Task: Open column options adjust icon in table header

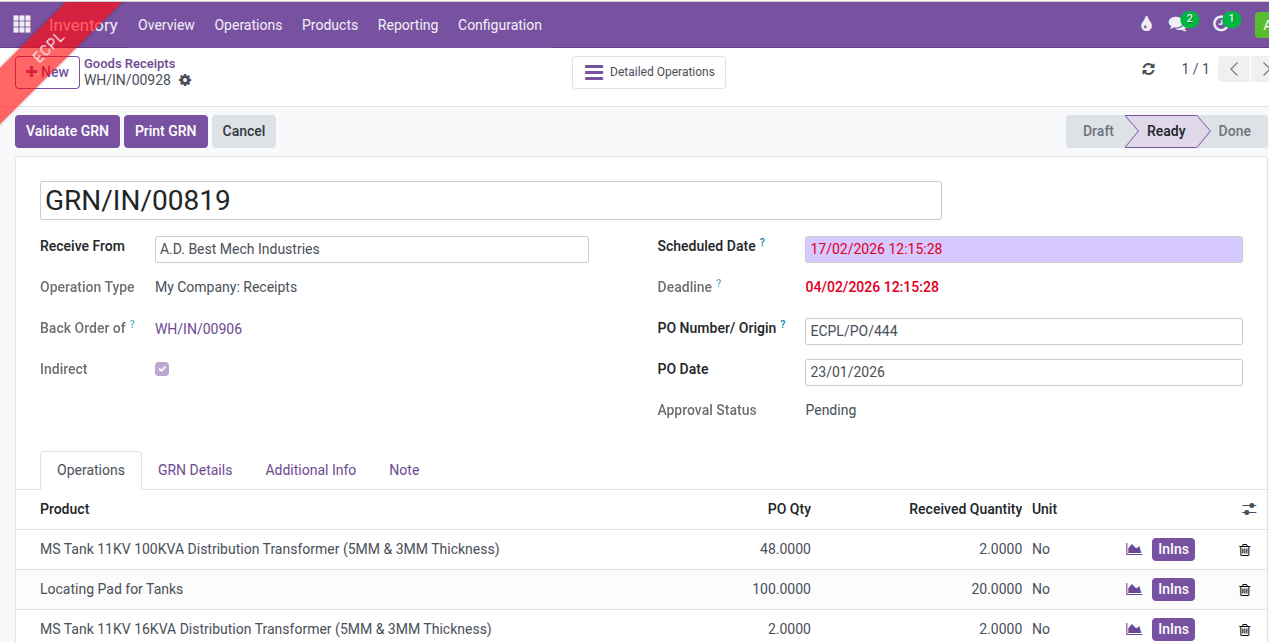Action: 1249,509
